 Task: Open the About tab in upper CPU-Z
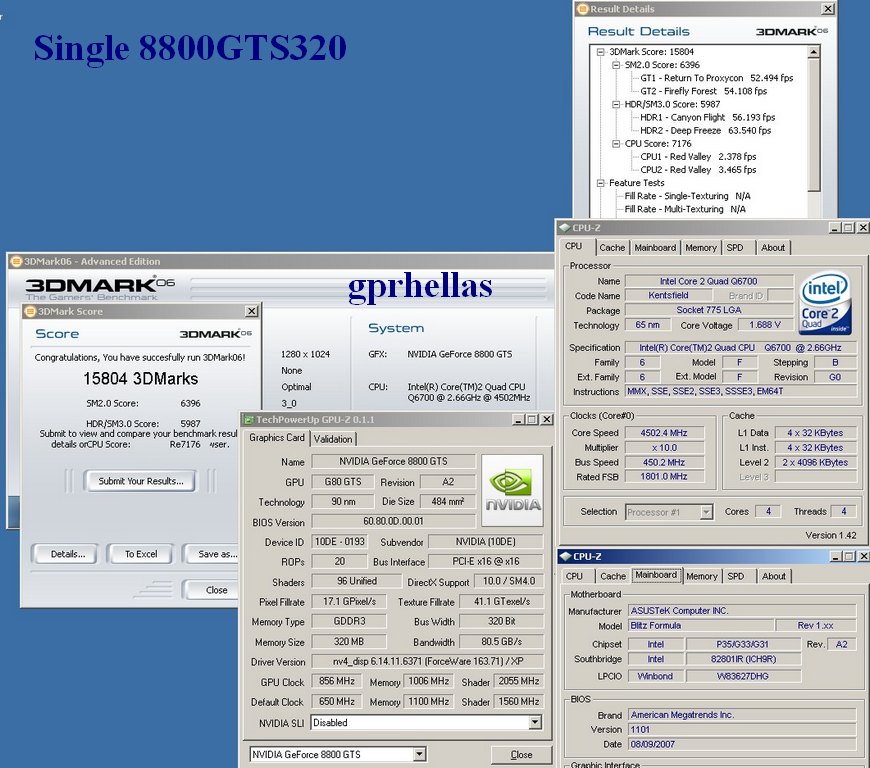pyautogui.click(x=773, y=247)
